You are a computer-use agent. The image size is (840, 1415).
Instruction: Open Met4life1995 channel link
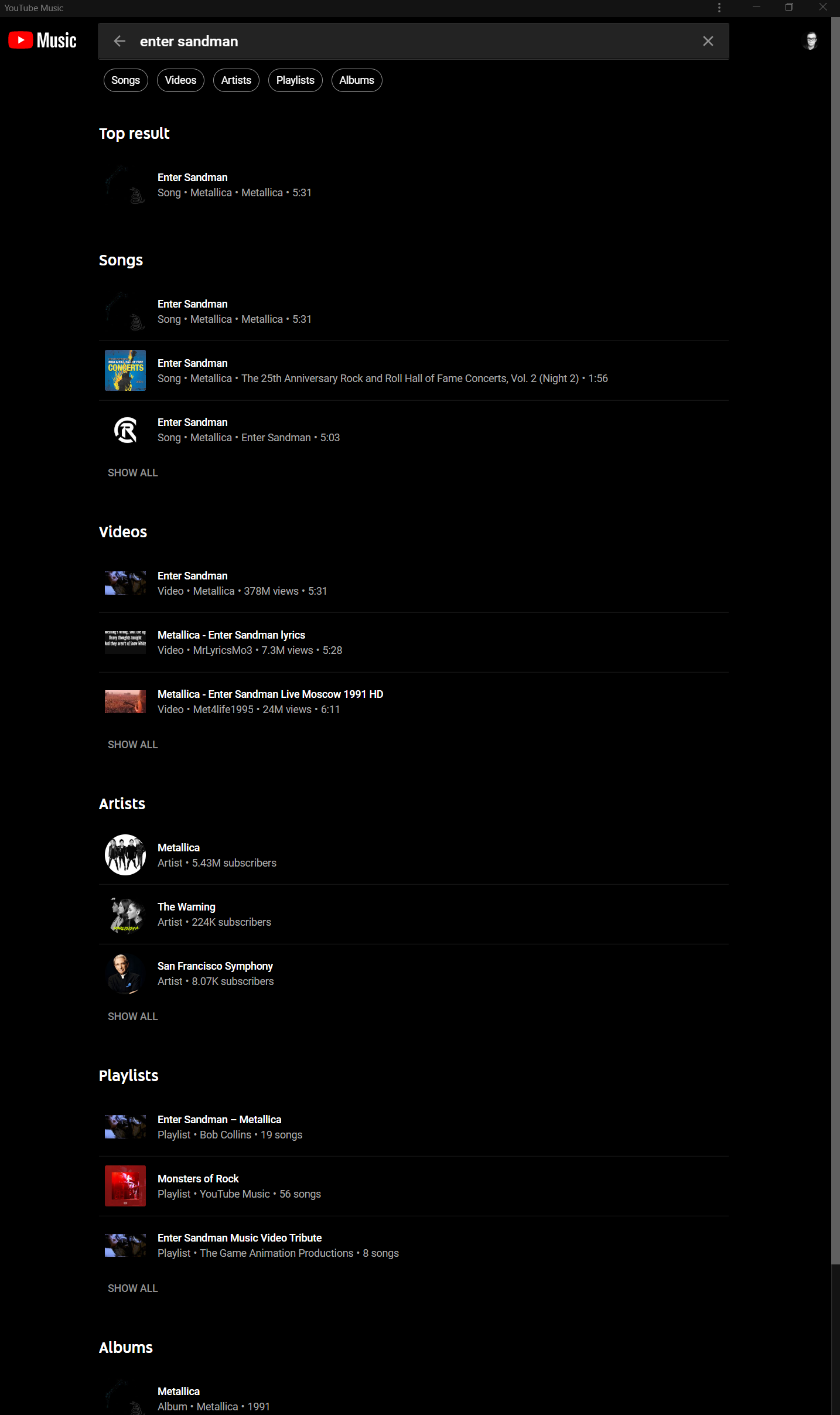click(223, 710)
